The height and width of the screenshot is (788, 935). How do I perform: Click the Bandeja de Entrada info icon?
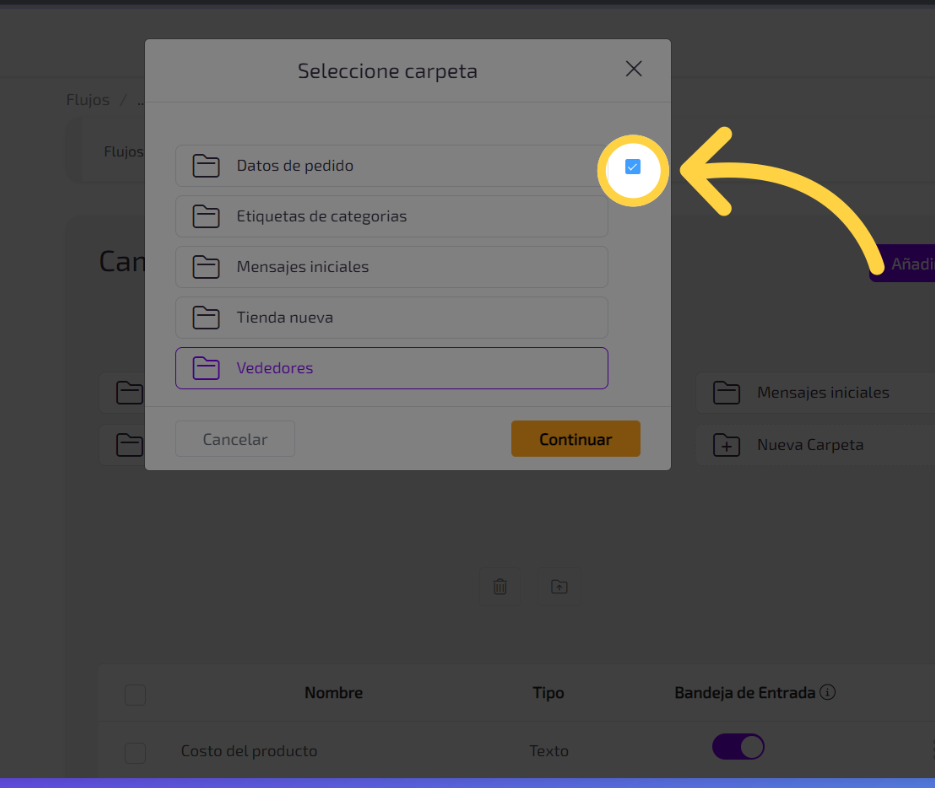[828, 692]
